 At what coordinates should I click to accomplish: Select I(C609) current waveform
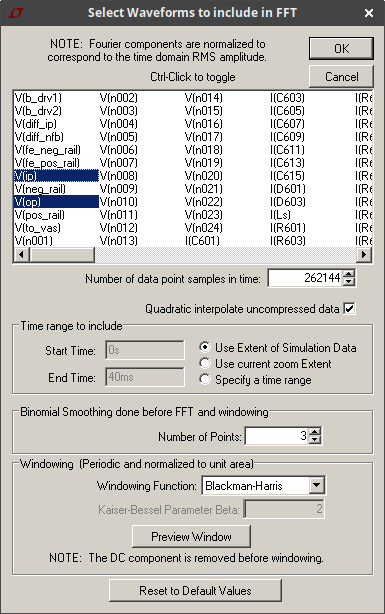(287, 137)
